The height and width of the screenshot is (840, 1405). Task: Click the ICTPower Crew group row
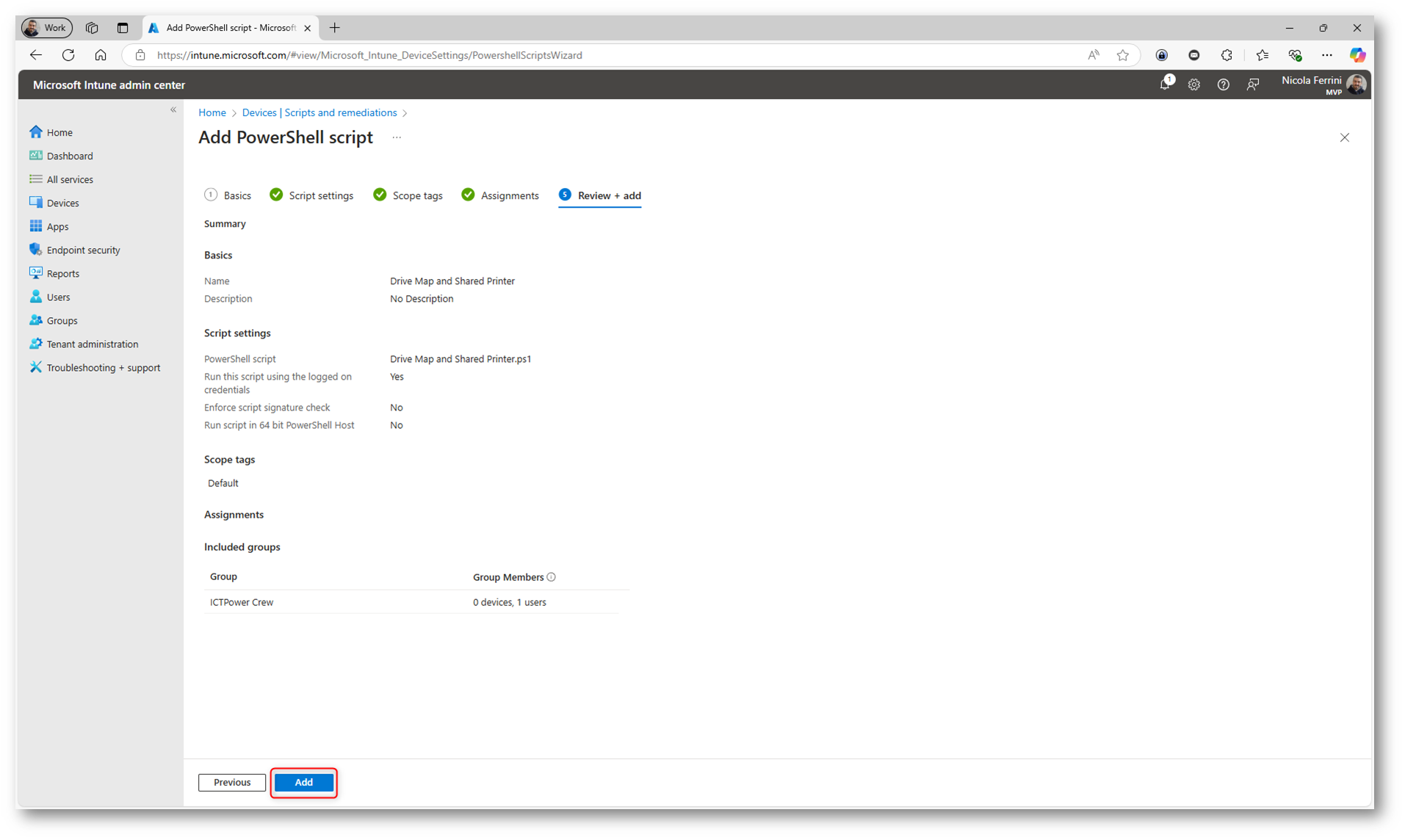click(412, 602)
